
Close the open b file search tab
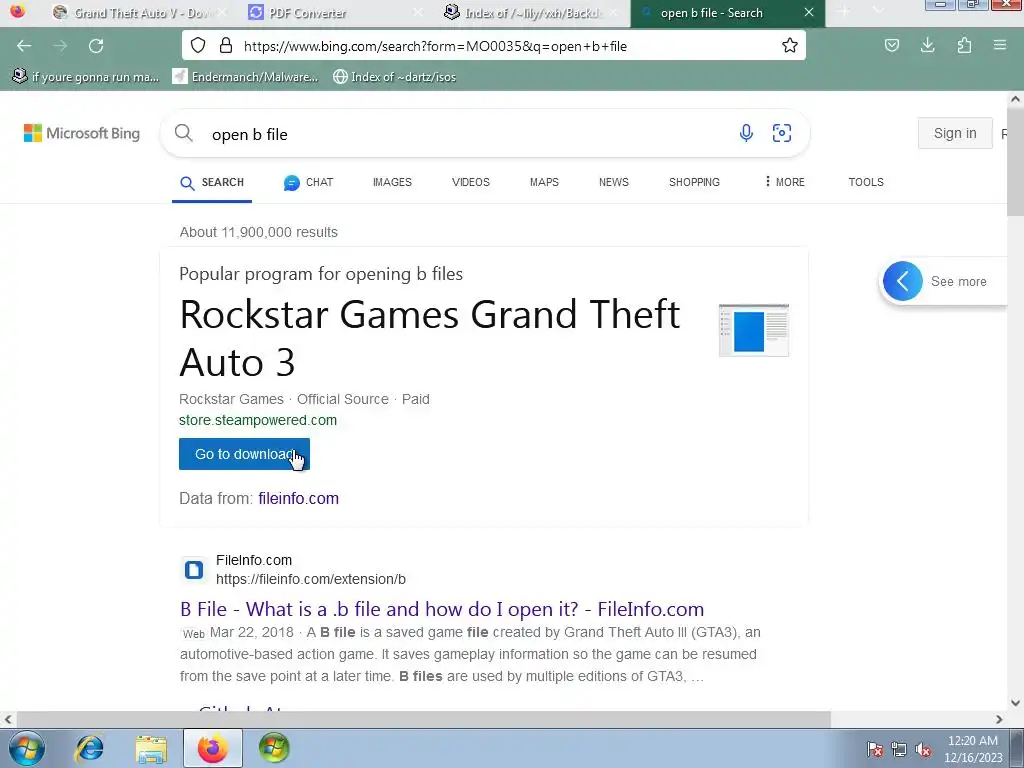pyautogui.click(x=808, y=12)
